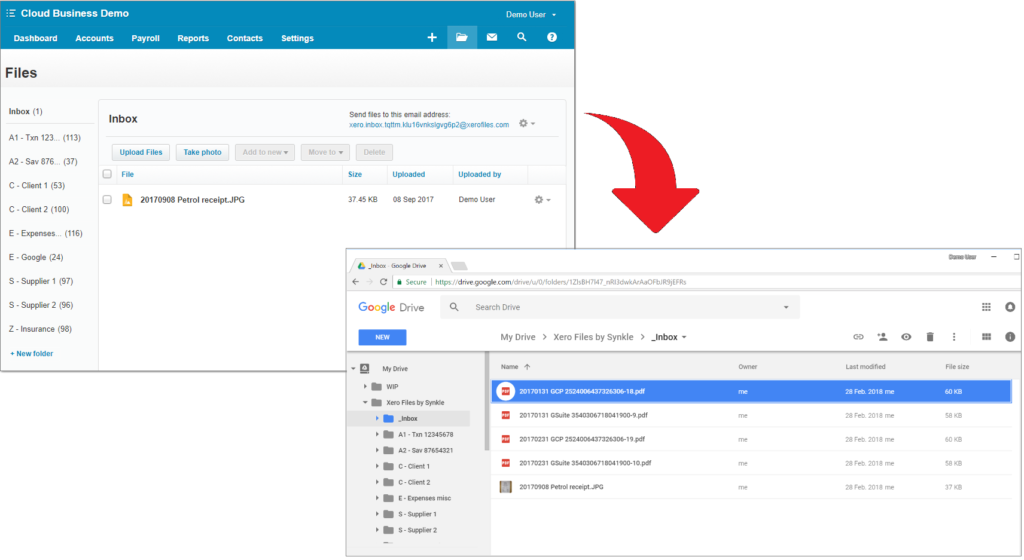Click the xero inbox email address link
This screenshot has height=560, width=1024.
(428, 125)
